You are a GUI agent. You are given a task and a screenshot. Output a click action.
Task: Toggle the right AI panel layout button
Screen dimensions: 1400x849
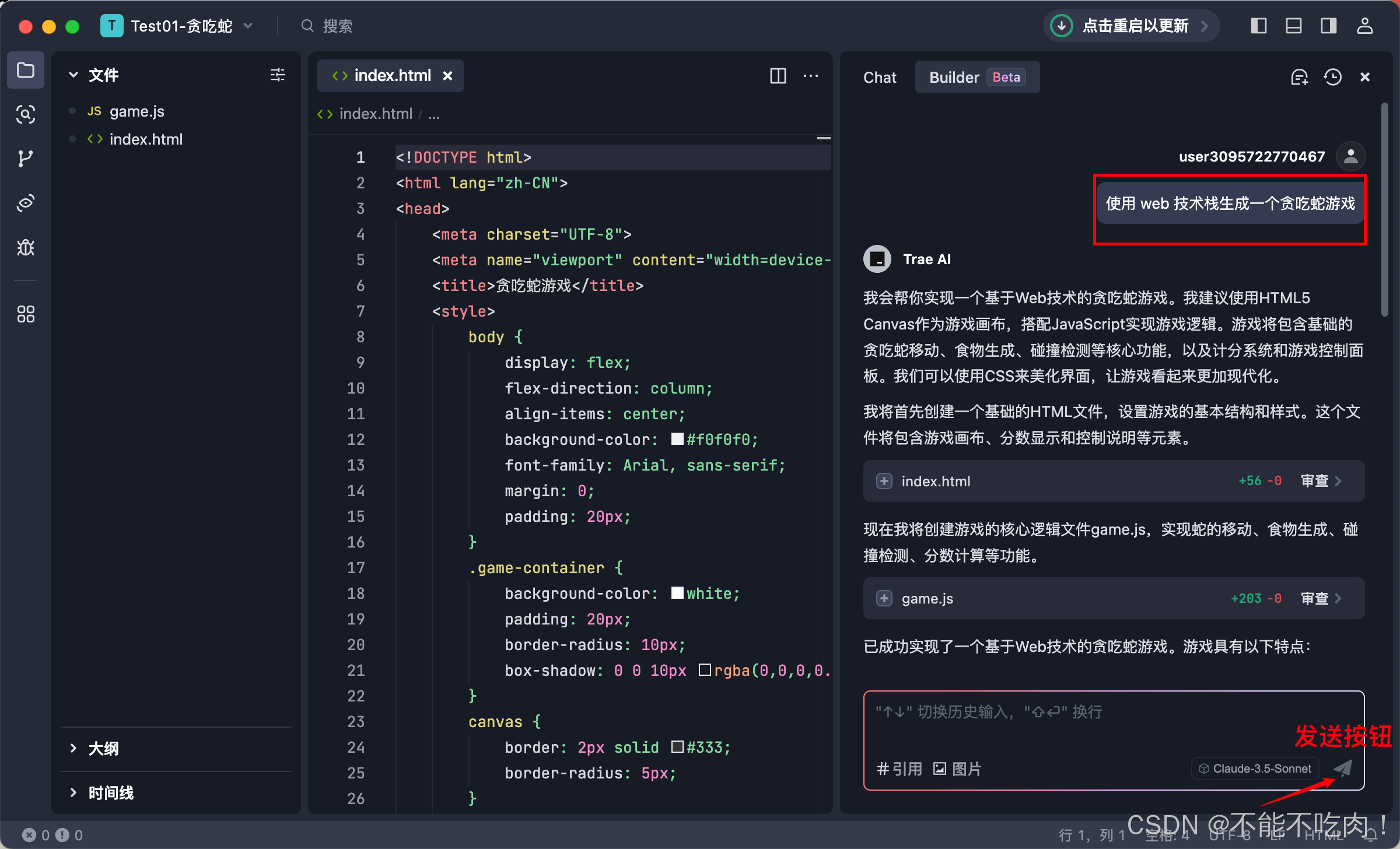(x=1328, y=26)
